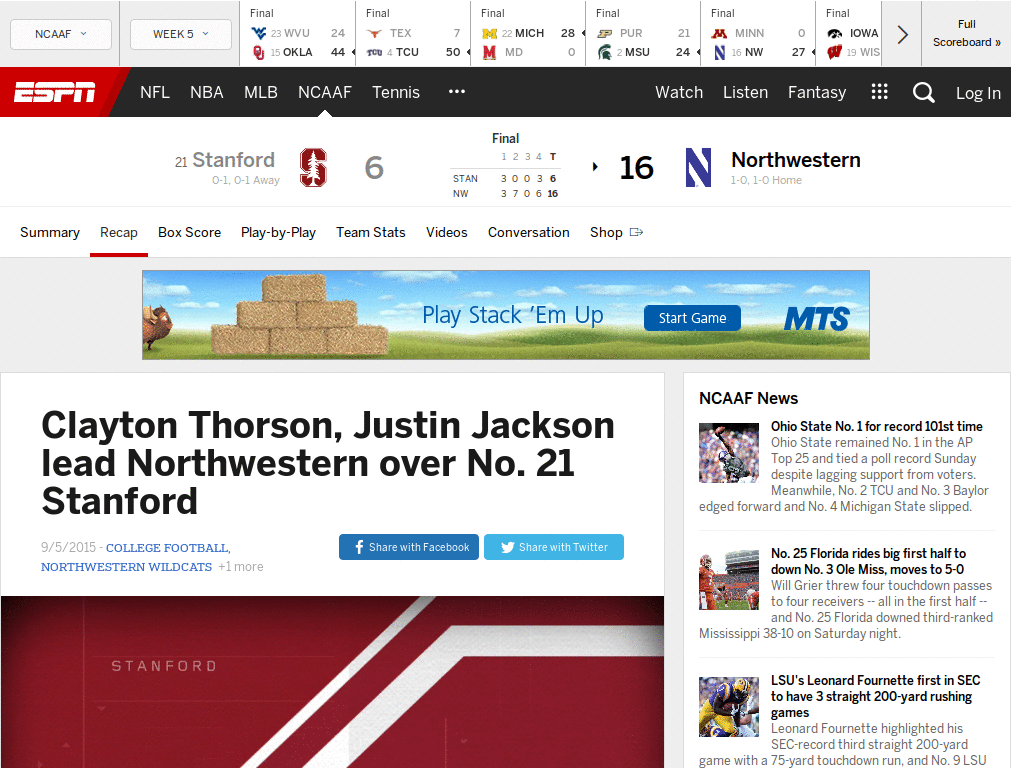Click the Northwestern Wildcats logo
Viewport: 1024px width, 768px height.
point(698,167)
